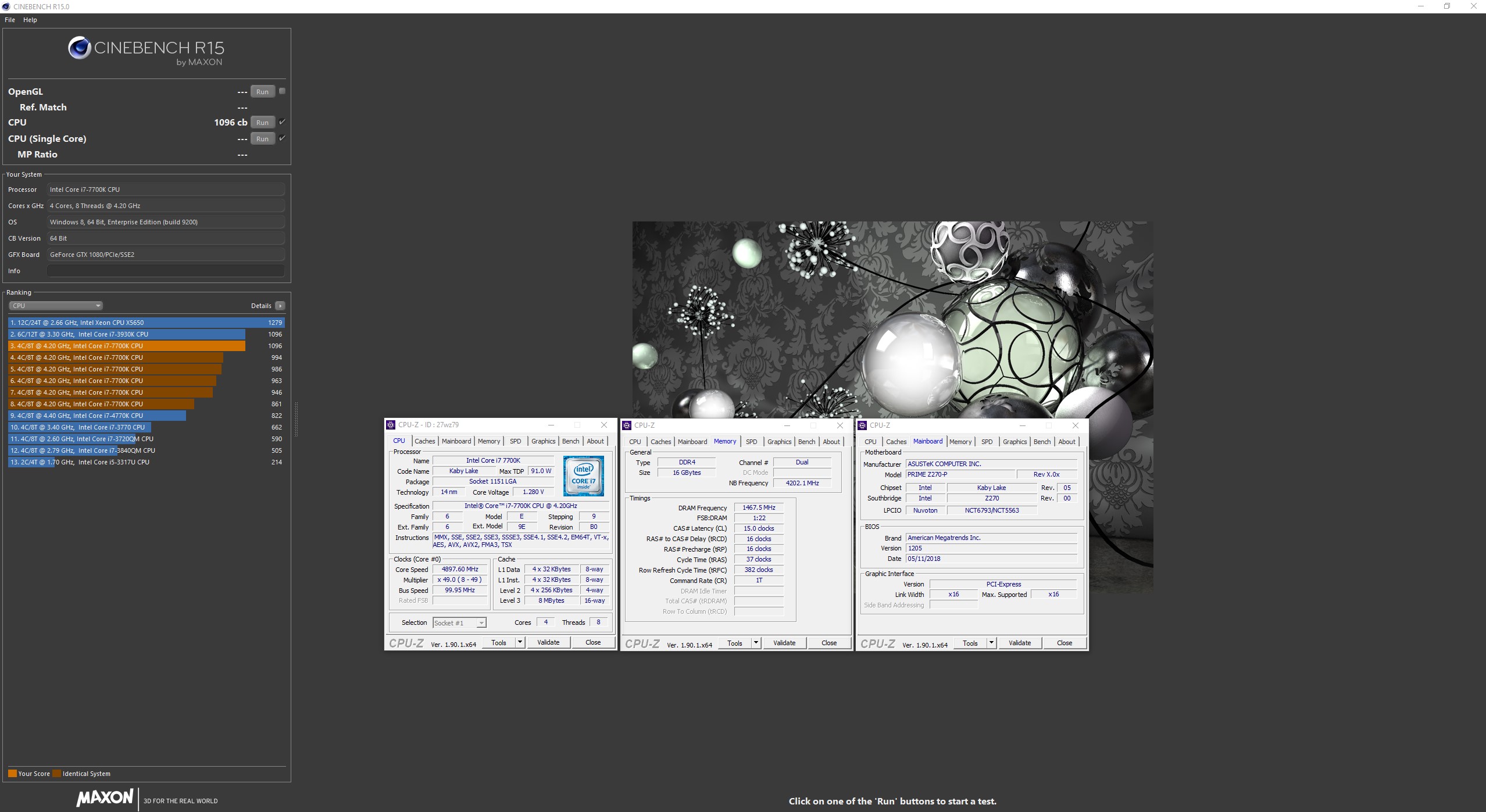Select the Memory tab in CPU-Z Mainboard window
1486x812 pixels.
pos(960,442)
